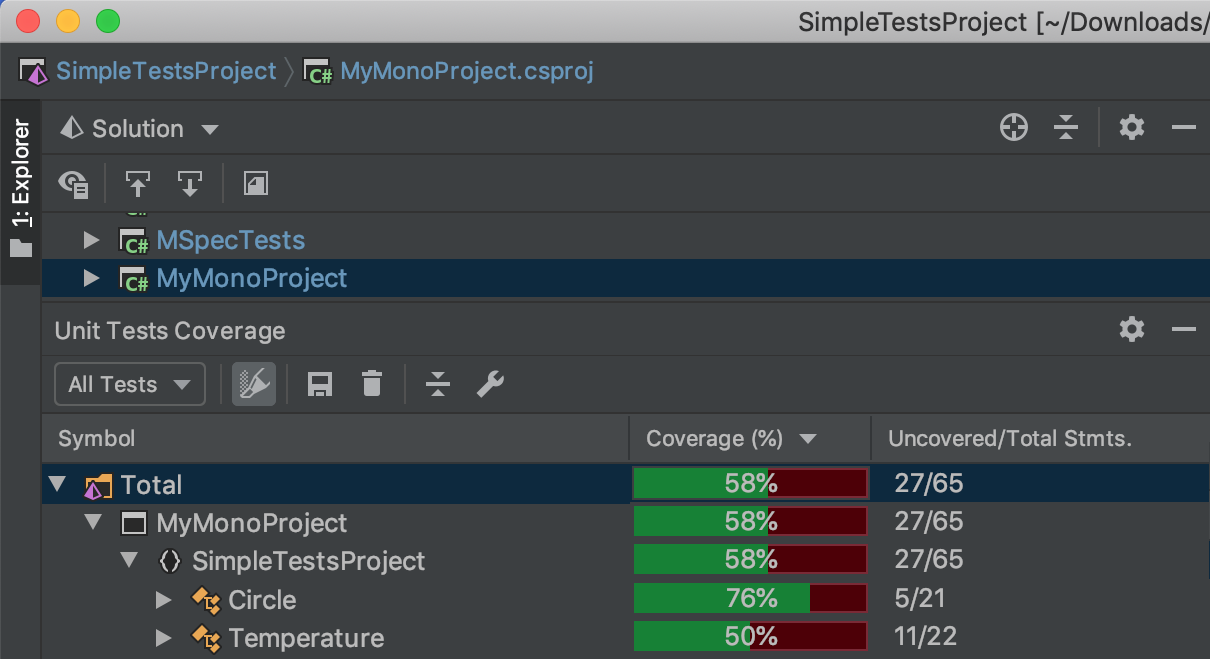Click the locate/scroll-to-source target icon

tap(1014, 128)
